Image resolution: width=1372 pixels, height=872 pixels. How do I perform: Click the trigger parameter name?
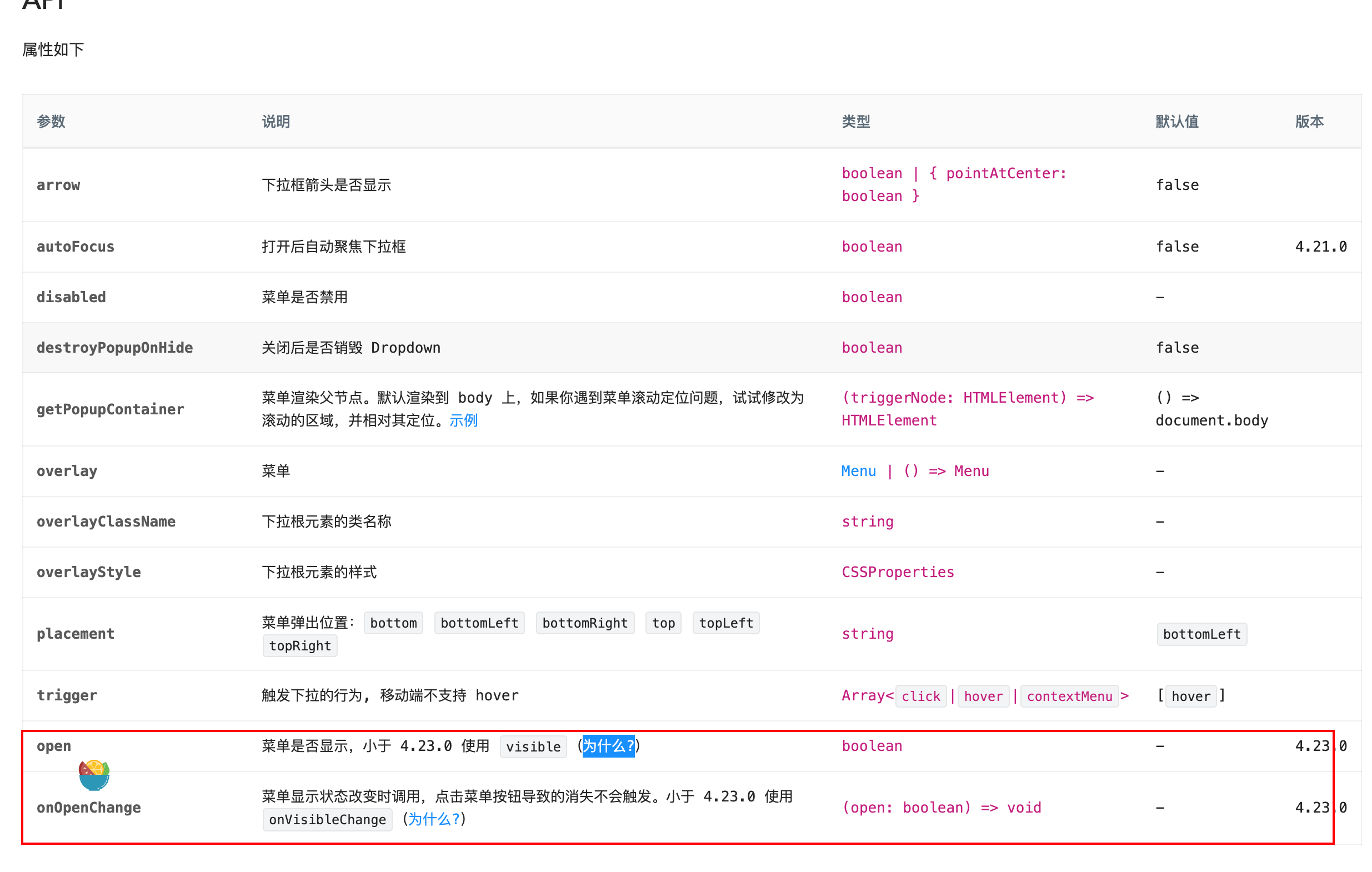coord(67,695)
